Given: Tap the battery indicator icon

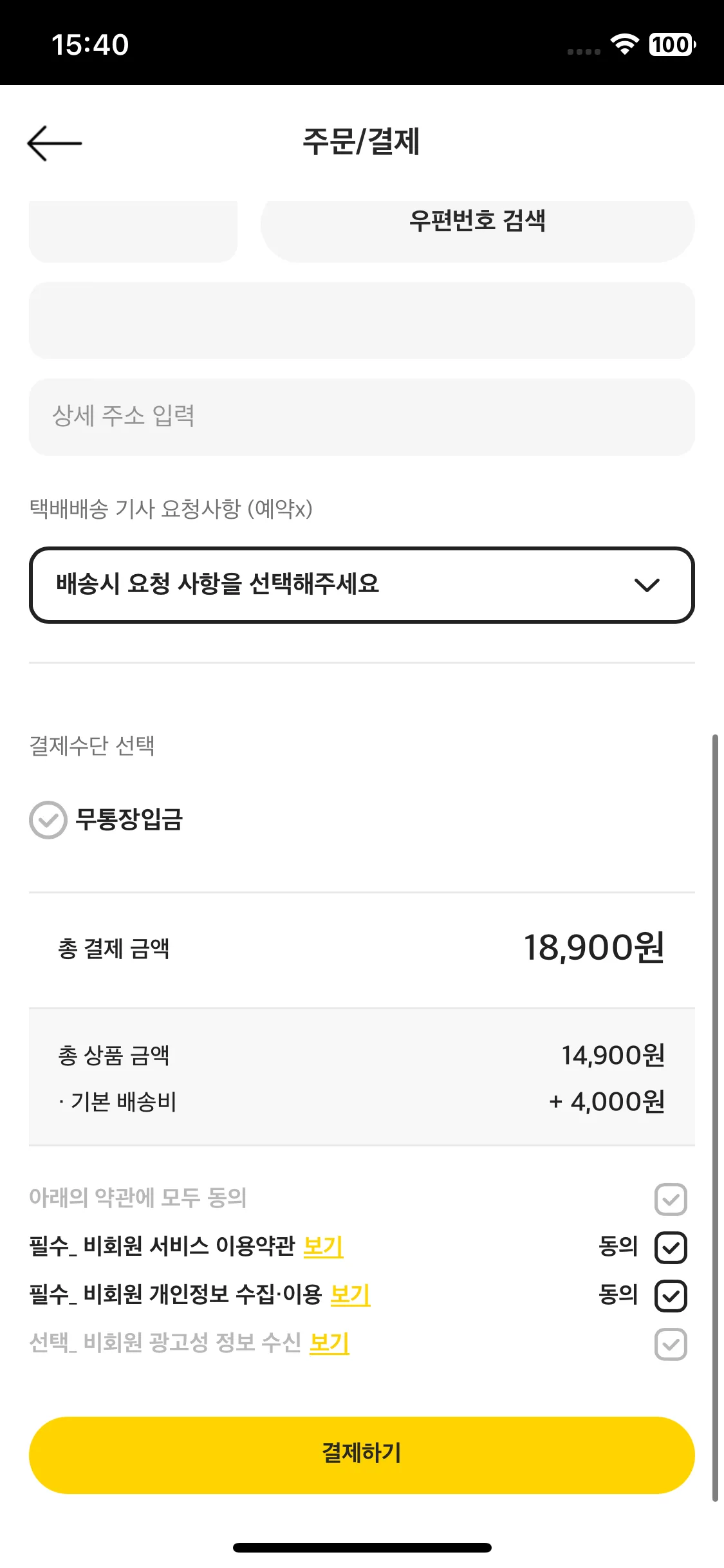Looking at the screenshot, I should 672,44.
